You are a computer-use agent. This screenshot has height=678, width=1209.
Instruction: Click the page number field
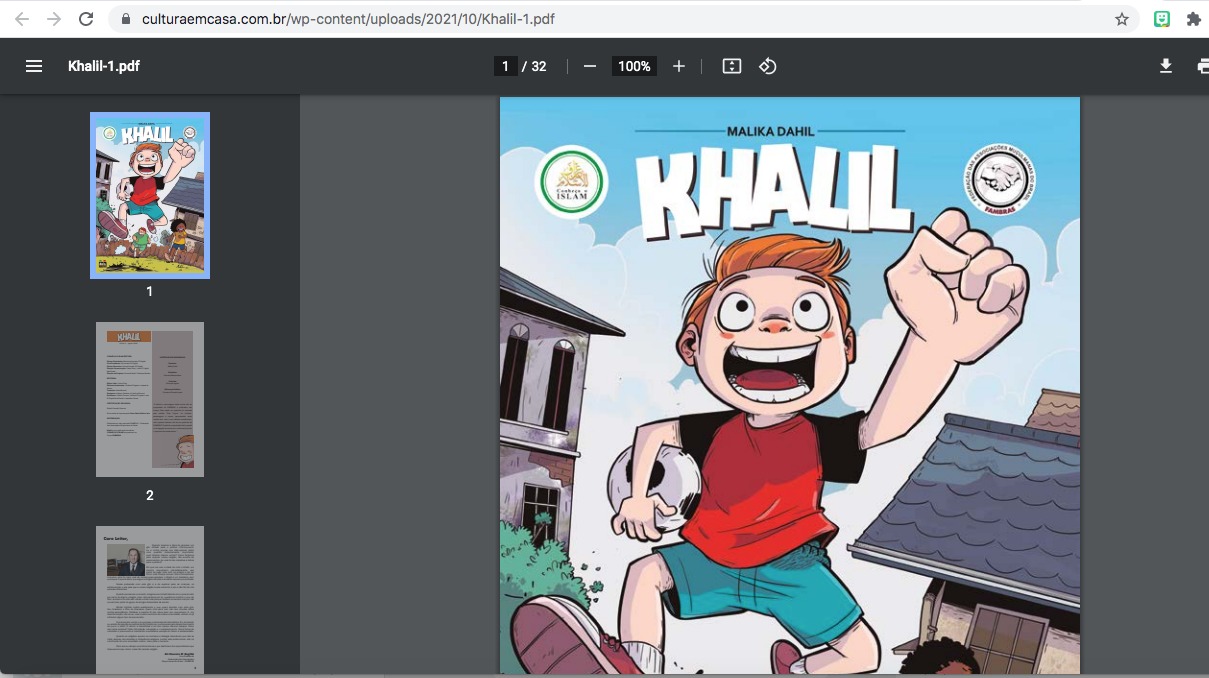click(505, 66)
